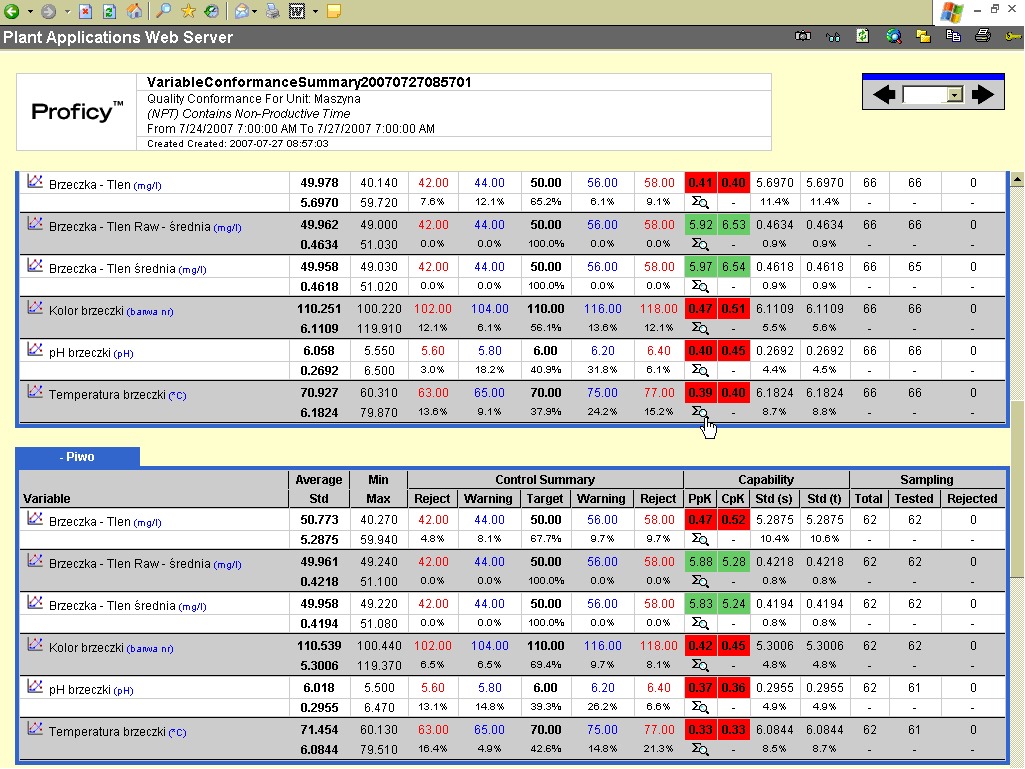Screen dimensions: 1025x769
Task: Open the browser Search magnifier
Action: [x=163, y=11]
